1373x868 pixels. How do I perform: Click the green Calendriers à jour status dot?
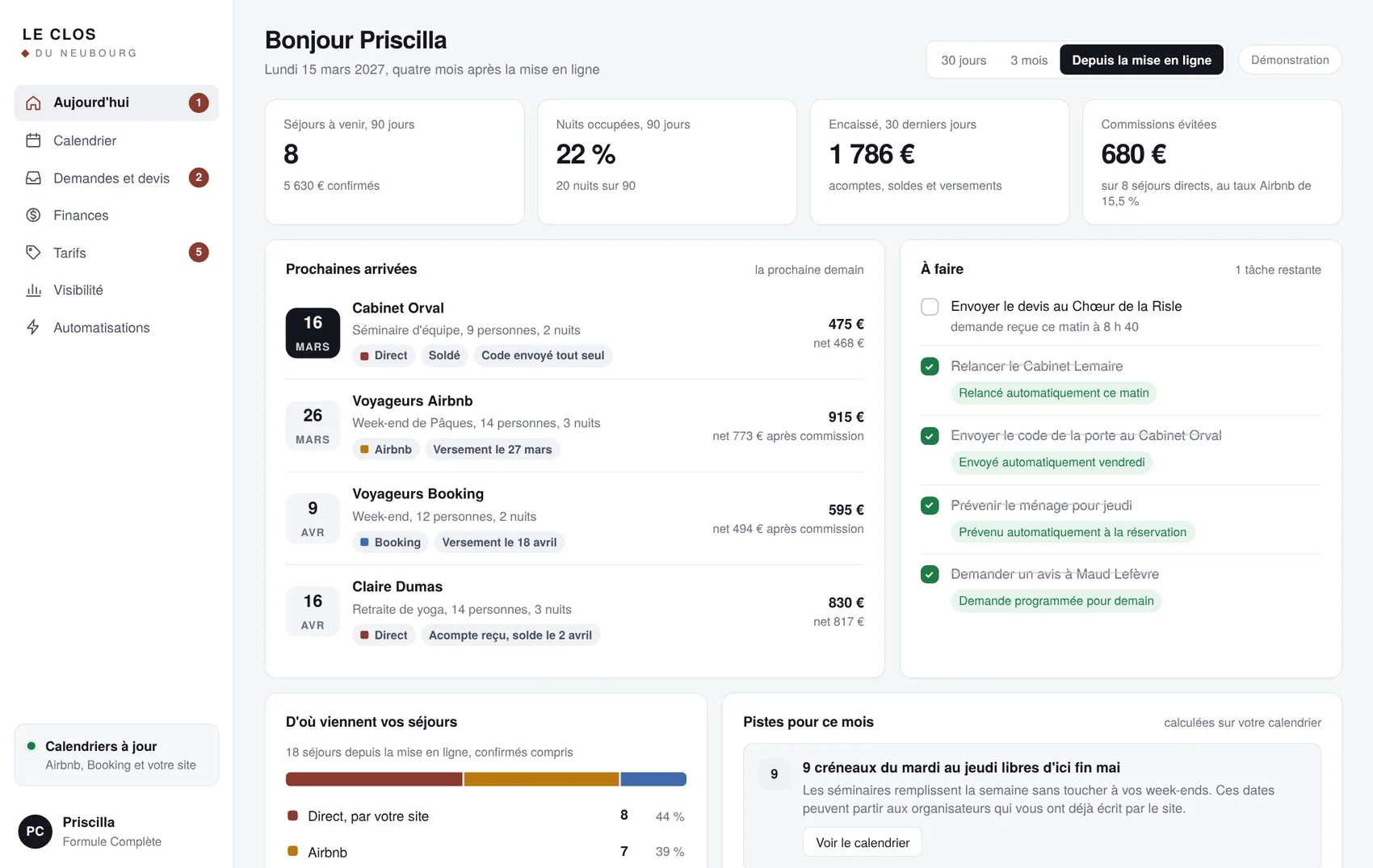pos(31,746)
